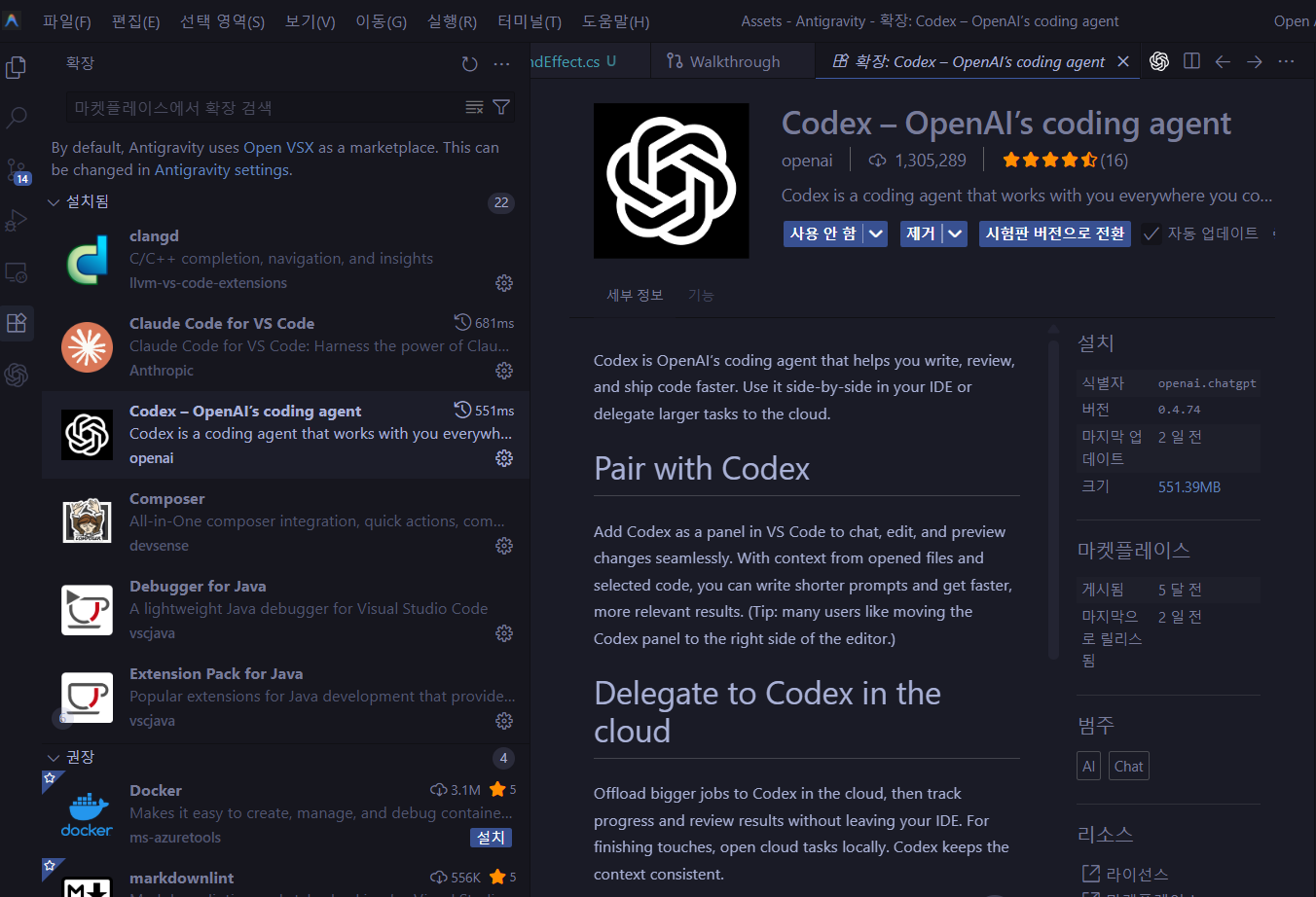Open the 실행(R) menu

(x=453, y=21)
